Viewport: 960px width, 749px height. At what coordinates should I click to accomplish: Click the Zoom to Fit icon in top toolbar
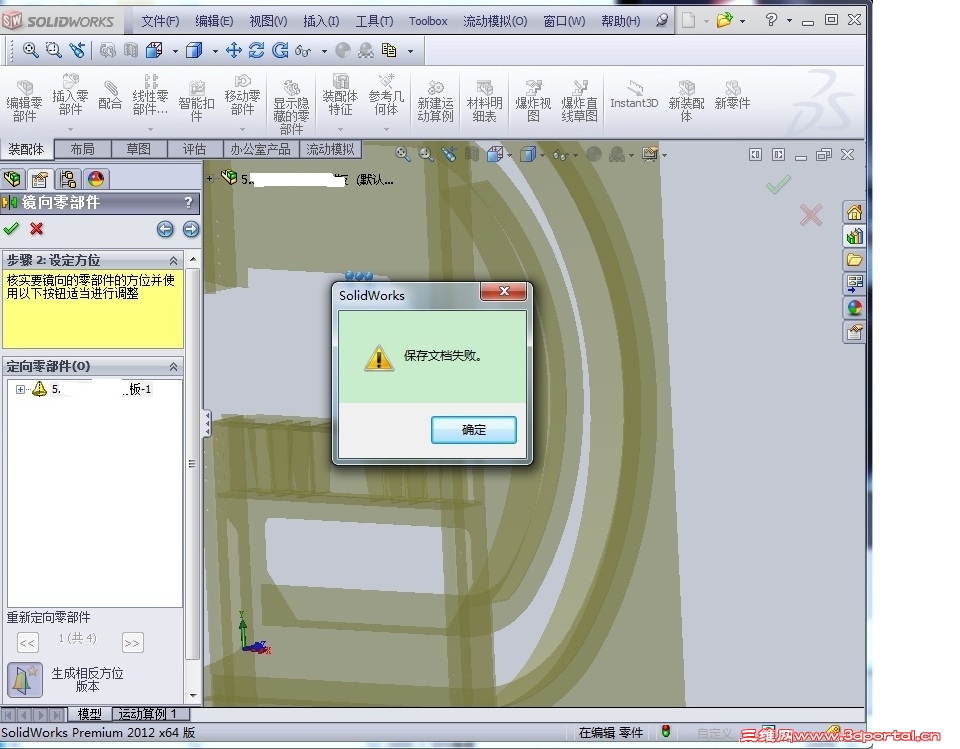(31, 50)
